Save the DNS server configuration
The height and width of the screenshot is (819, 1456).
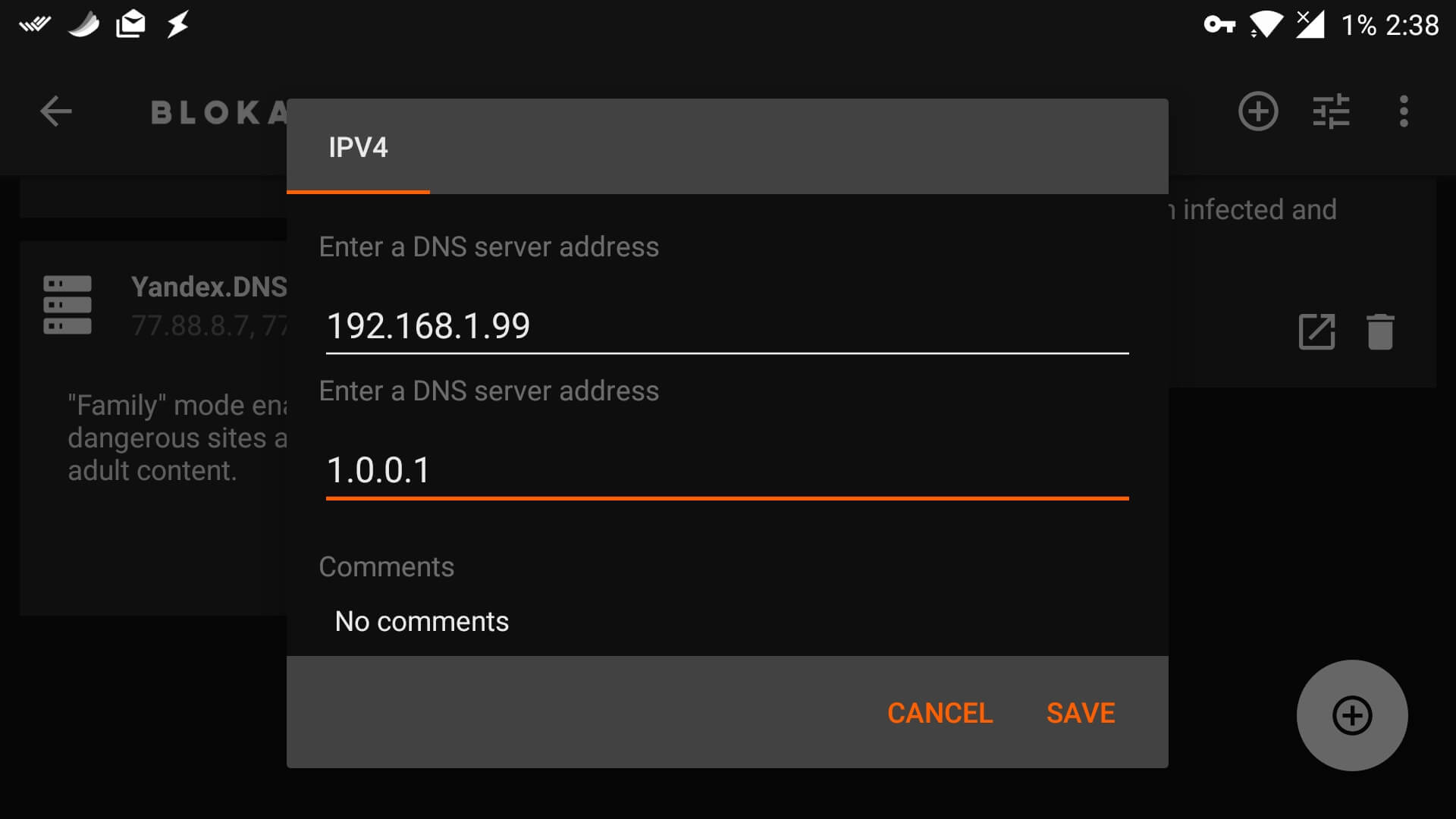point(1080,713)
